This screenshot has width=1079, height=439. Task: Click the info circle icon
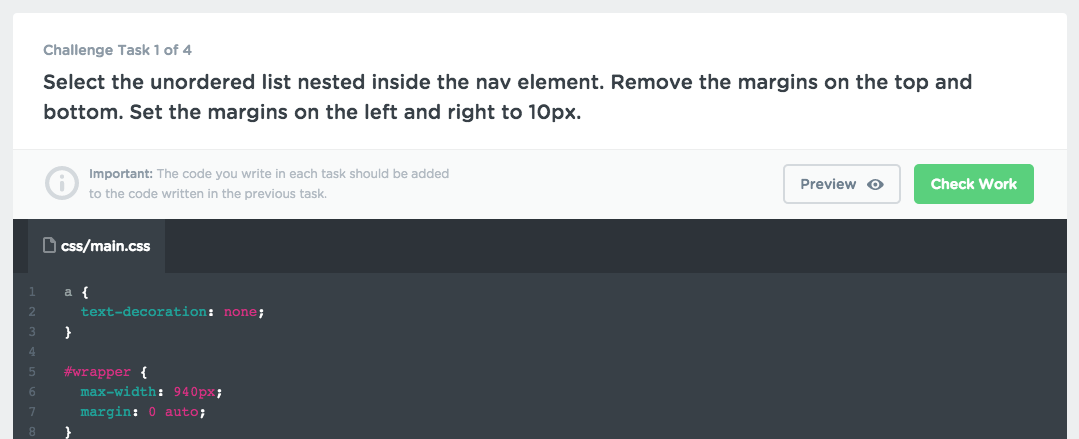click(x=62, y=183)
